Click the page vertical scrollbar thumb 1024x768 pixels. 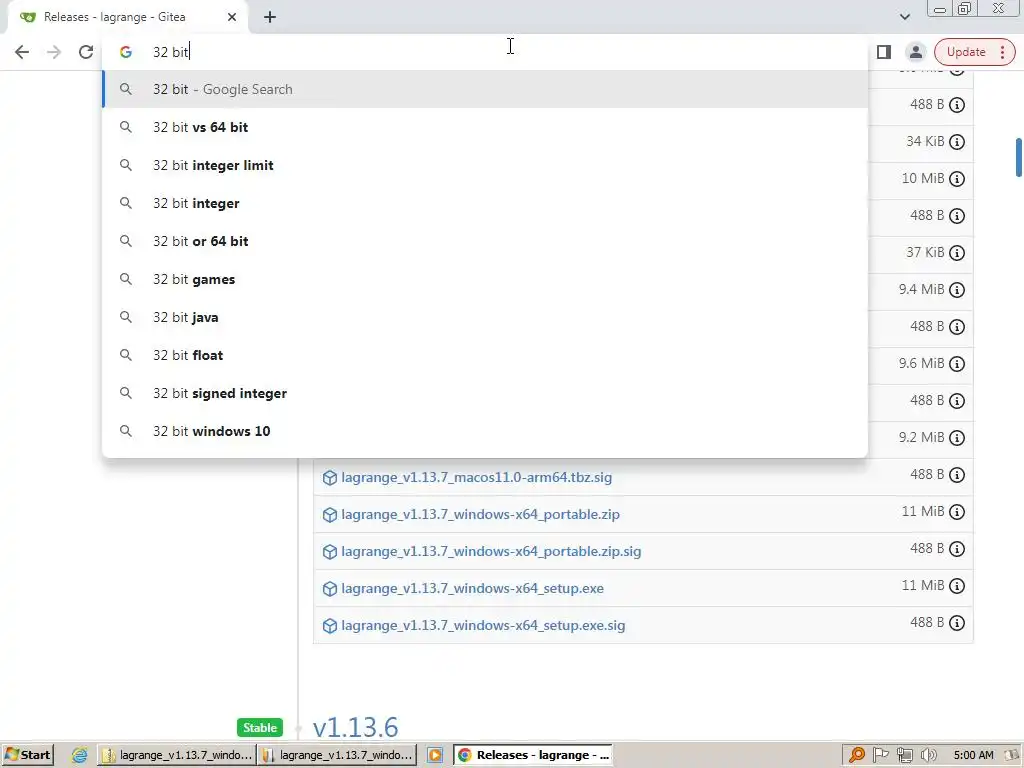point(1018,157)
